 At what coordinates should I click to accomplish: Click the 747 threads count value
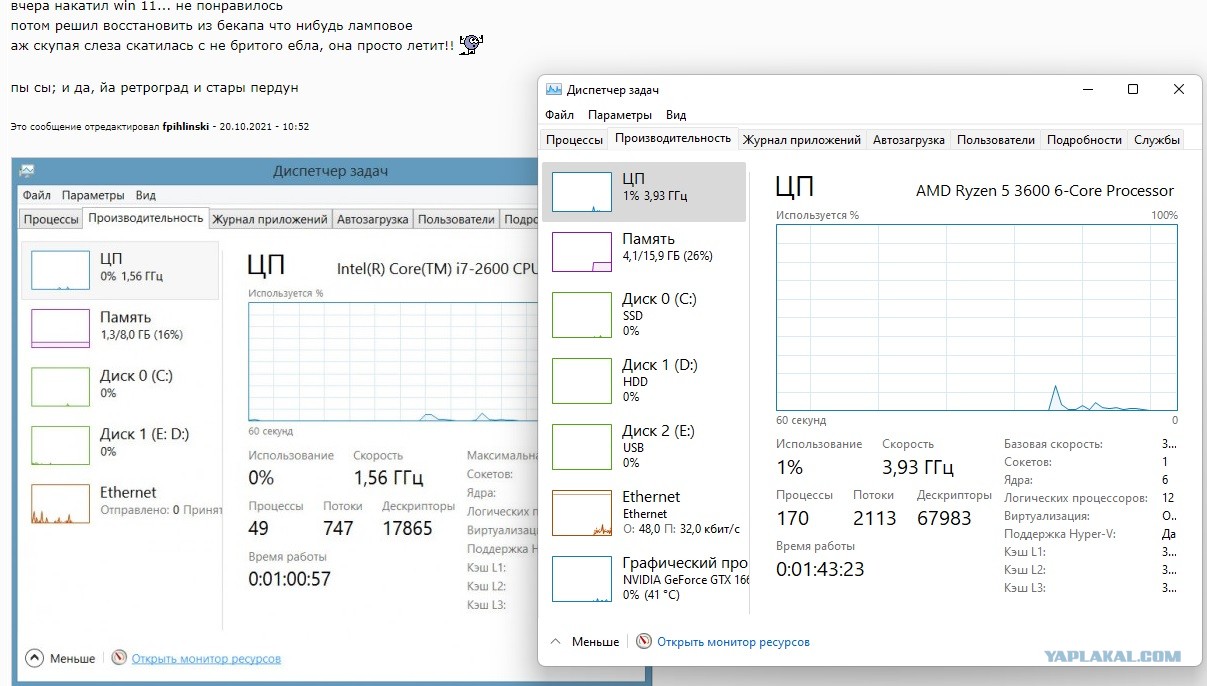[338, 528]
